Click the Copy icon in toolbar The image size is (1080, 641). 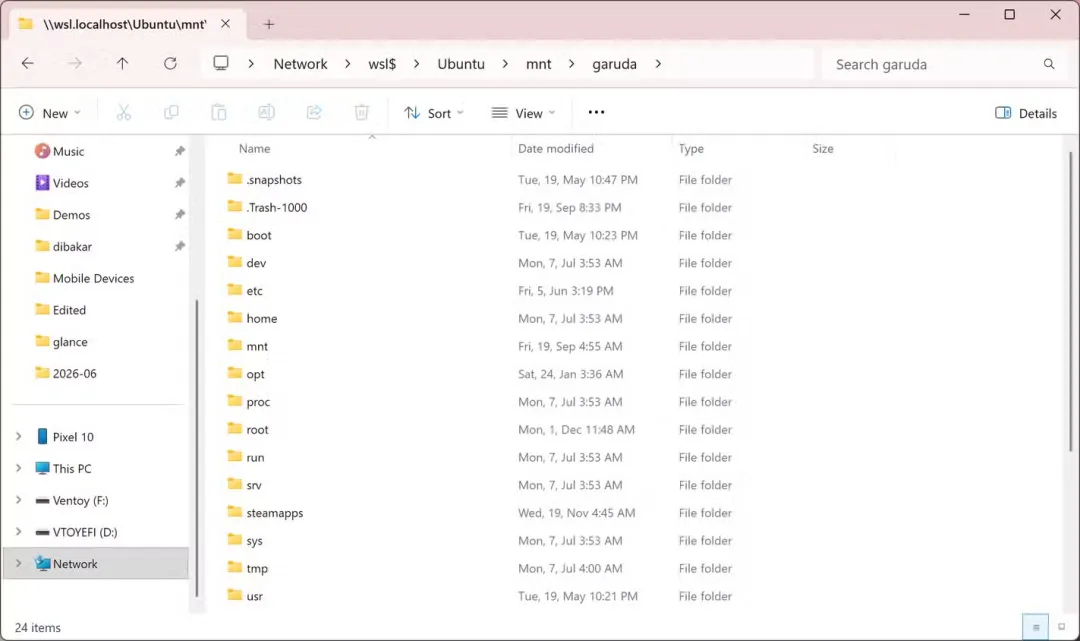point(171,113)
